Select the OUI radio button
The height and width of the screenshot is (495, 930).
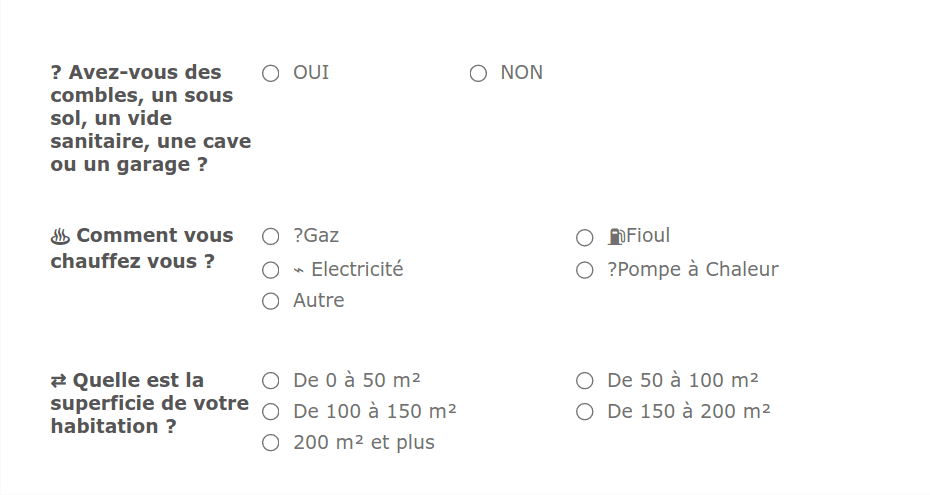click(270, 73)
